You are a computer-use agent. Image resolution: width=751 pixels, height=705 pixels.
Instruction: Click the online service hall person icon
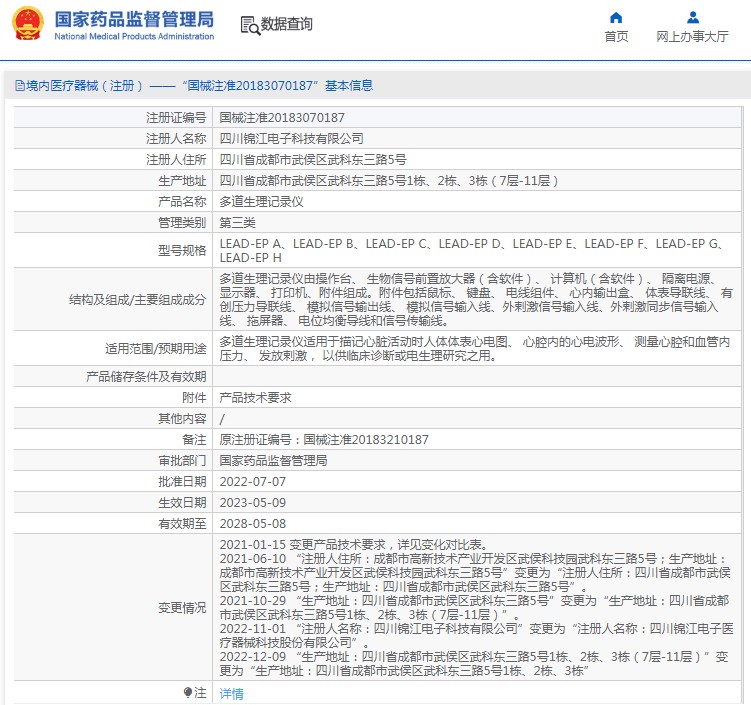[693, 18]
